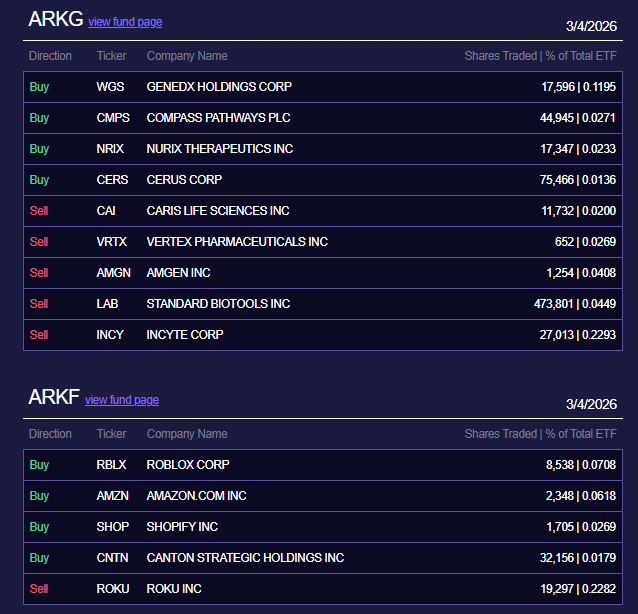The width and height of the screenshot is (638, 614).
Task: Select value 1,254 | 0.0408
Action: click(x=581, y=273)
